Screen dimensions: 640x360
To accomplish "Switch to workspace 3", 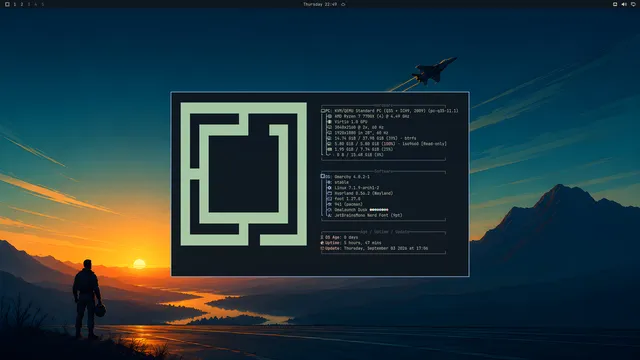I will (29, 4).
